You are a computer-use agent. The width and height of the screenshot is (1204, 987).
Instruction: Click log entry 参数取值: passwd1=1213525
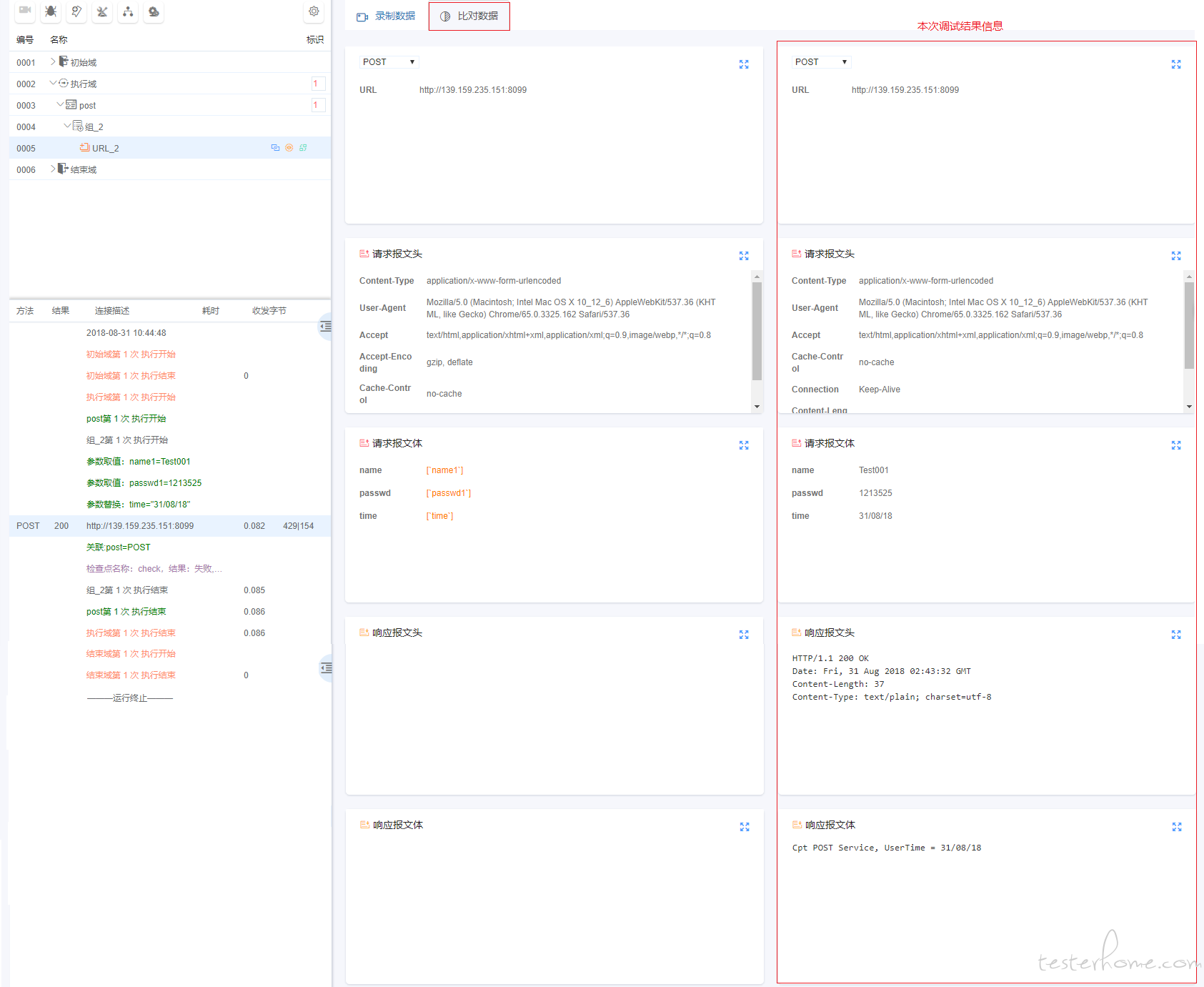click(144, 483)
